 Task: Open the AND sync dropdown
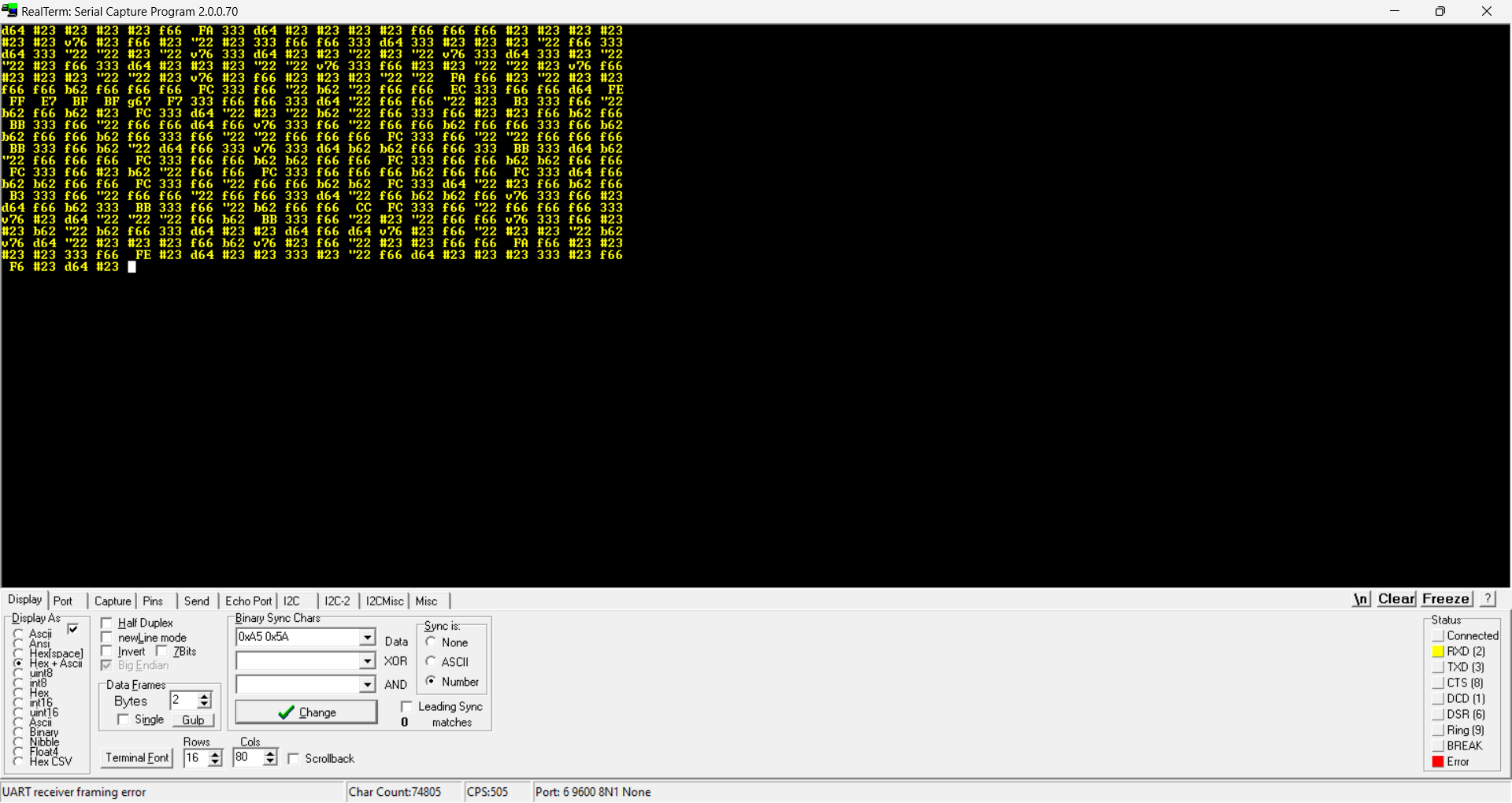tap(367, 684)
